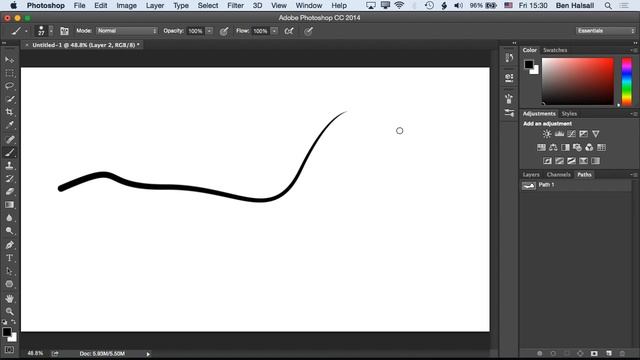Toggle pressure for opacity button

tap(224, 31)
